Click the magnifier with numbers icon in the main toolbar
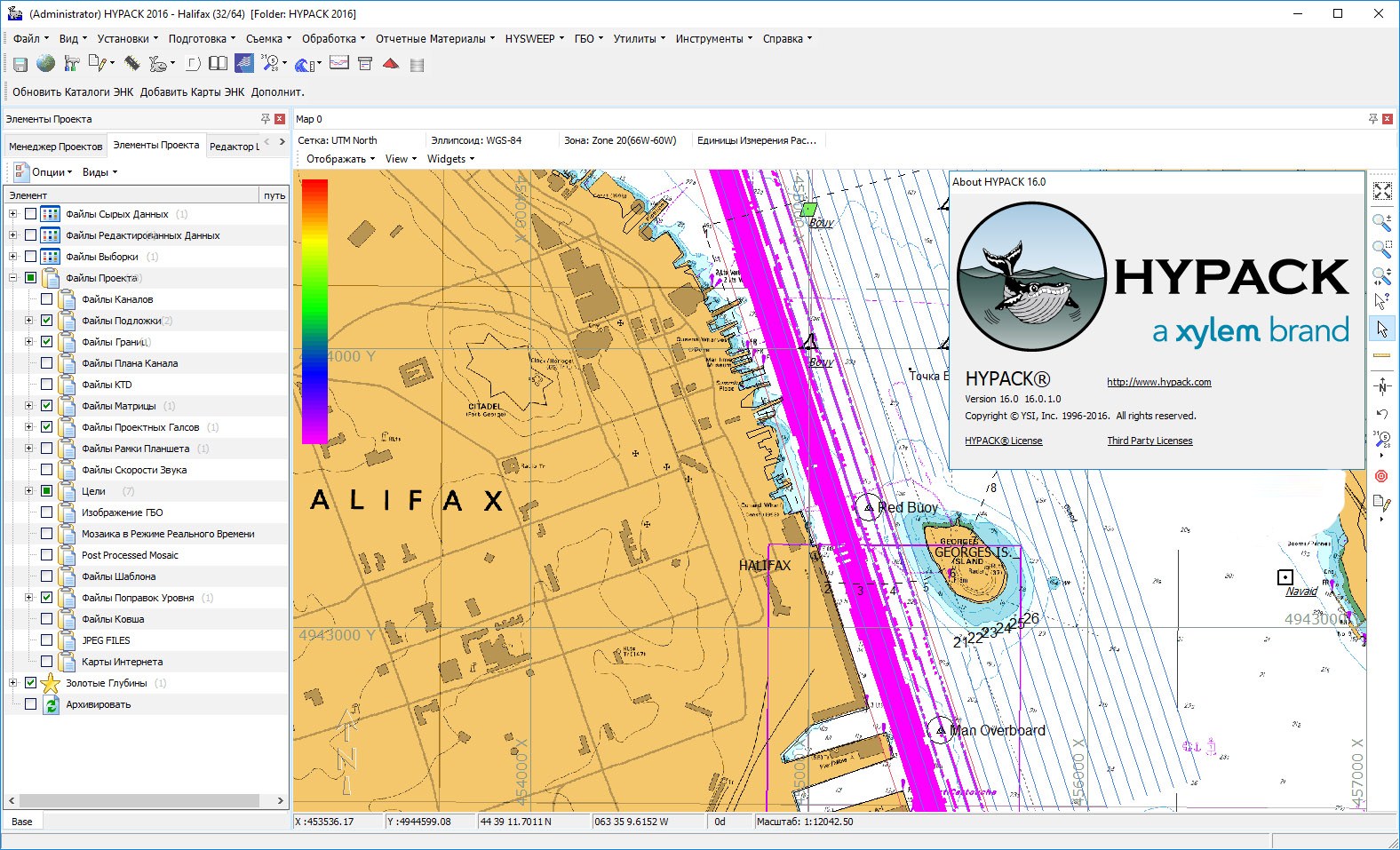The height and width of the screenshot is (850, 1400). [x=270, y=64]
